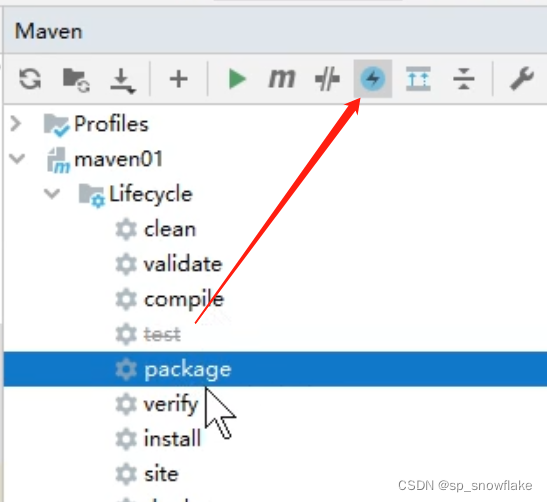Click the Profiles folder icon
Viewport: 547px width, 502px height.
click(56, 125)
